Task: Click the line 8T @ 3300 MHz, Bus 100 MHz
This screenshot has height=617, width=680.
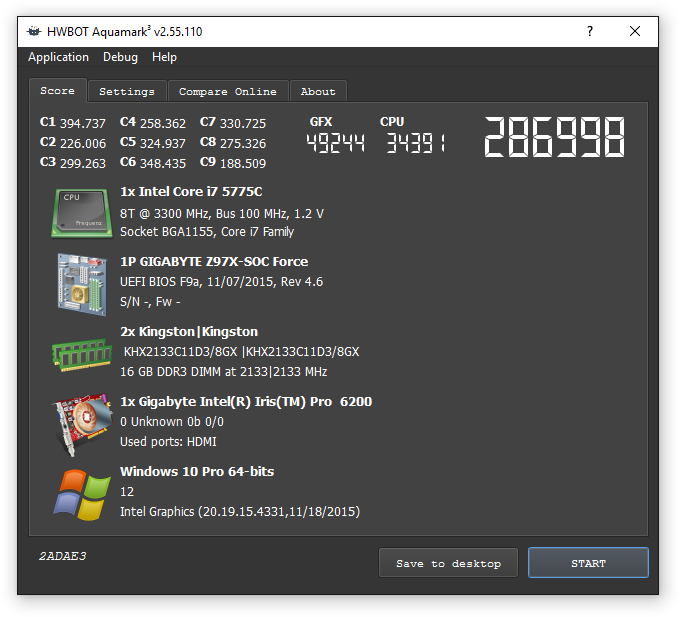Action: (222, 214)
